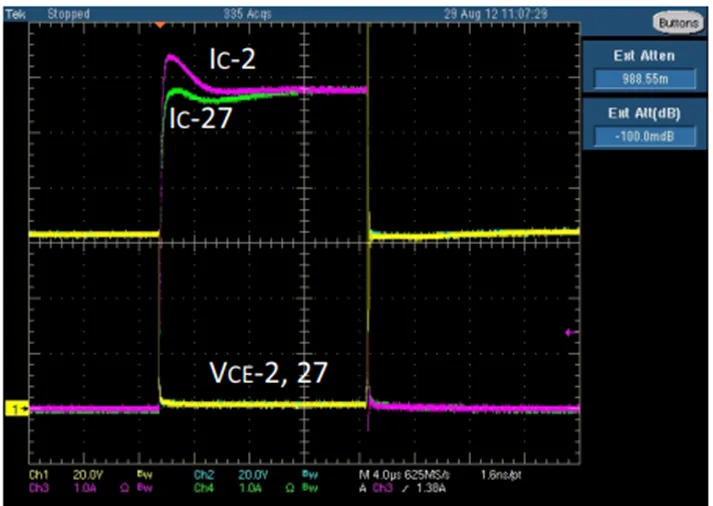Click the Ic-2 waveform label

pos(232,61)
